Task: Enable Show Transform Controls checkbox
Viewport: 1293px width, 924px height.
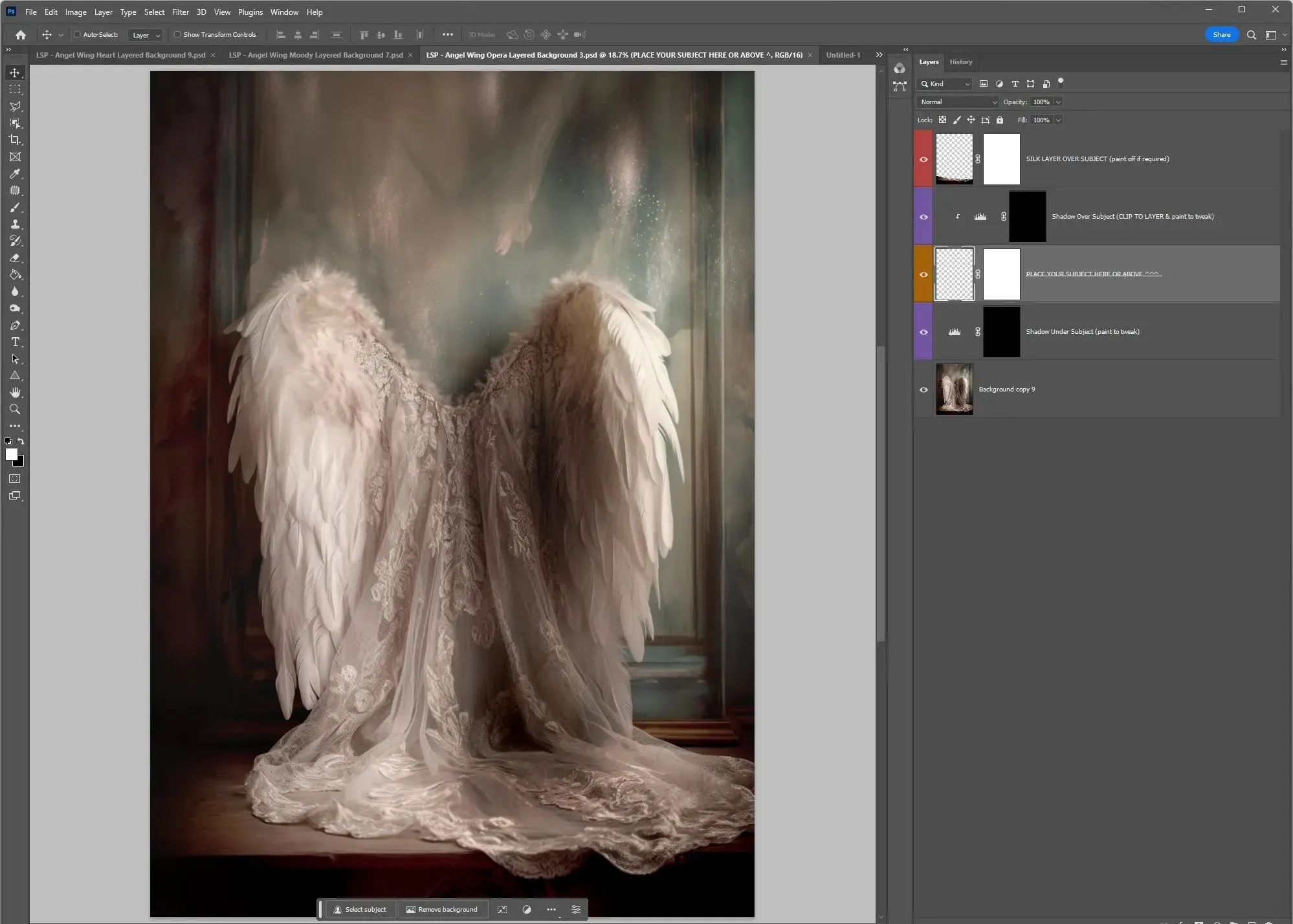Action: (177, 35)
